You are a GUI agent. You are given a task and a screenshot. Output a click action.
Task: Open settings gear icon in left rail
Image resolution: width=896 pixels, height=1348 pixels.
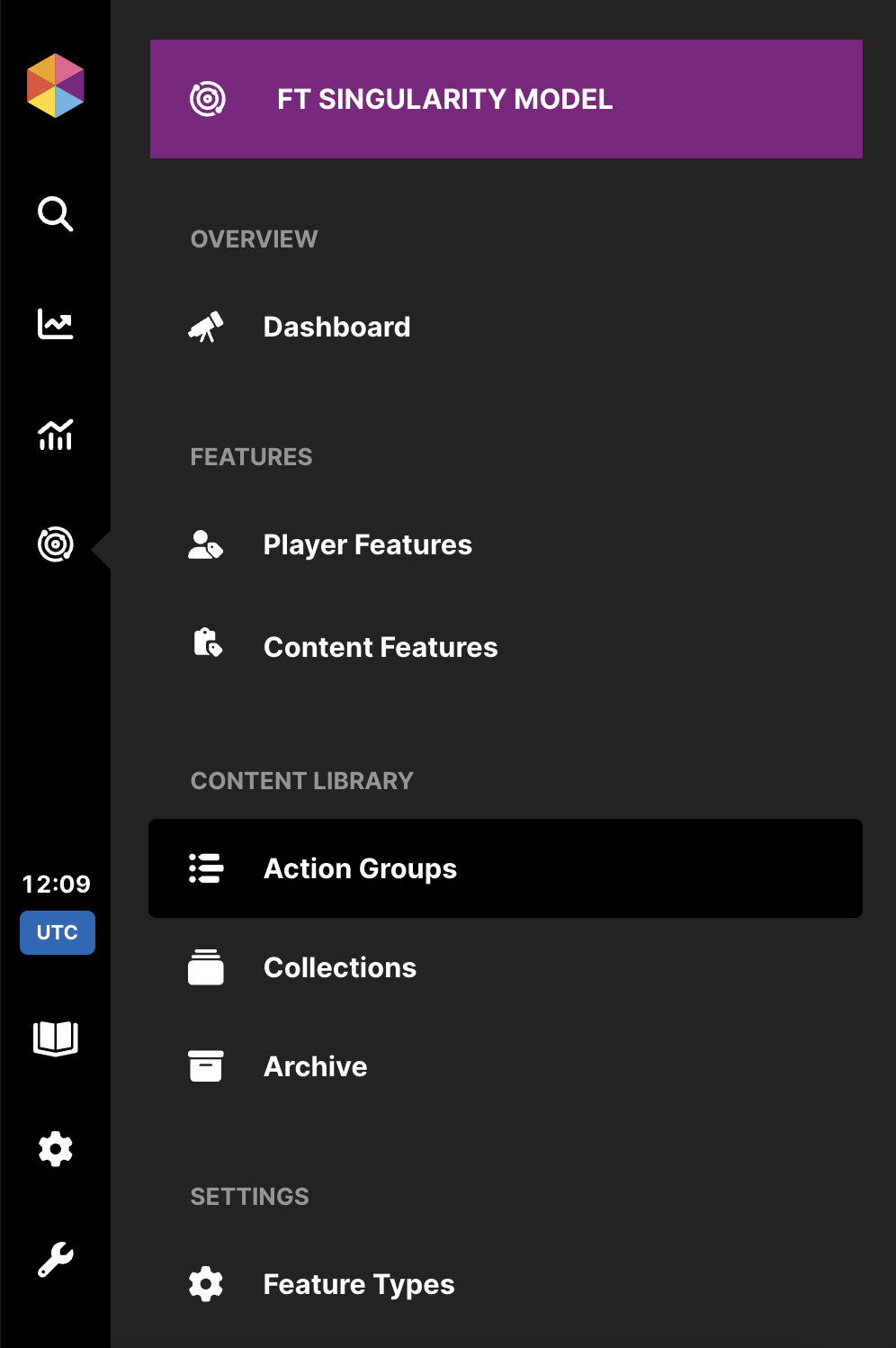click(x=55, y=1149)
